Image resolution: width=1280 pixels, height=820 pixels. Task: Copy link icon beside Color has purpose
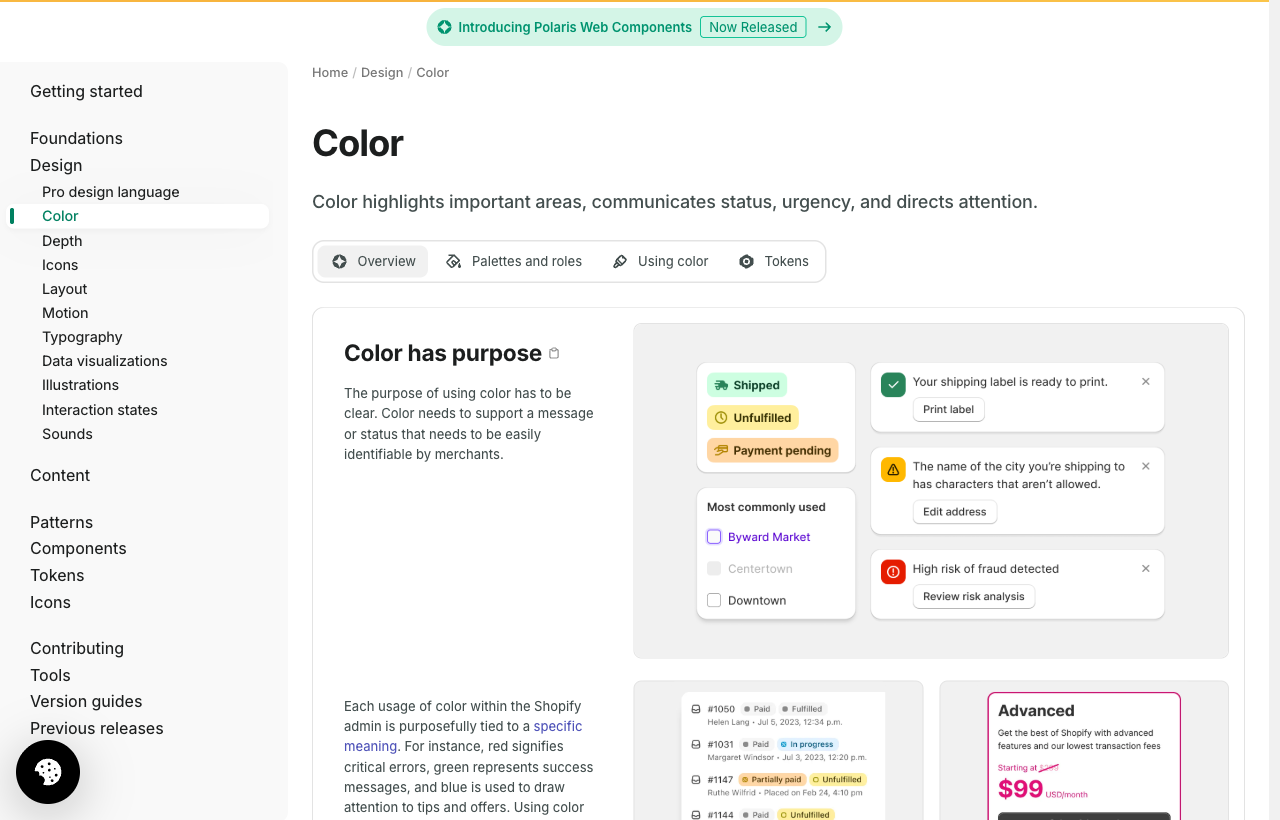(554, 353)
